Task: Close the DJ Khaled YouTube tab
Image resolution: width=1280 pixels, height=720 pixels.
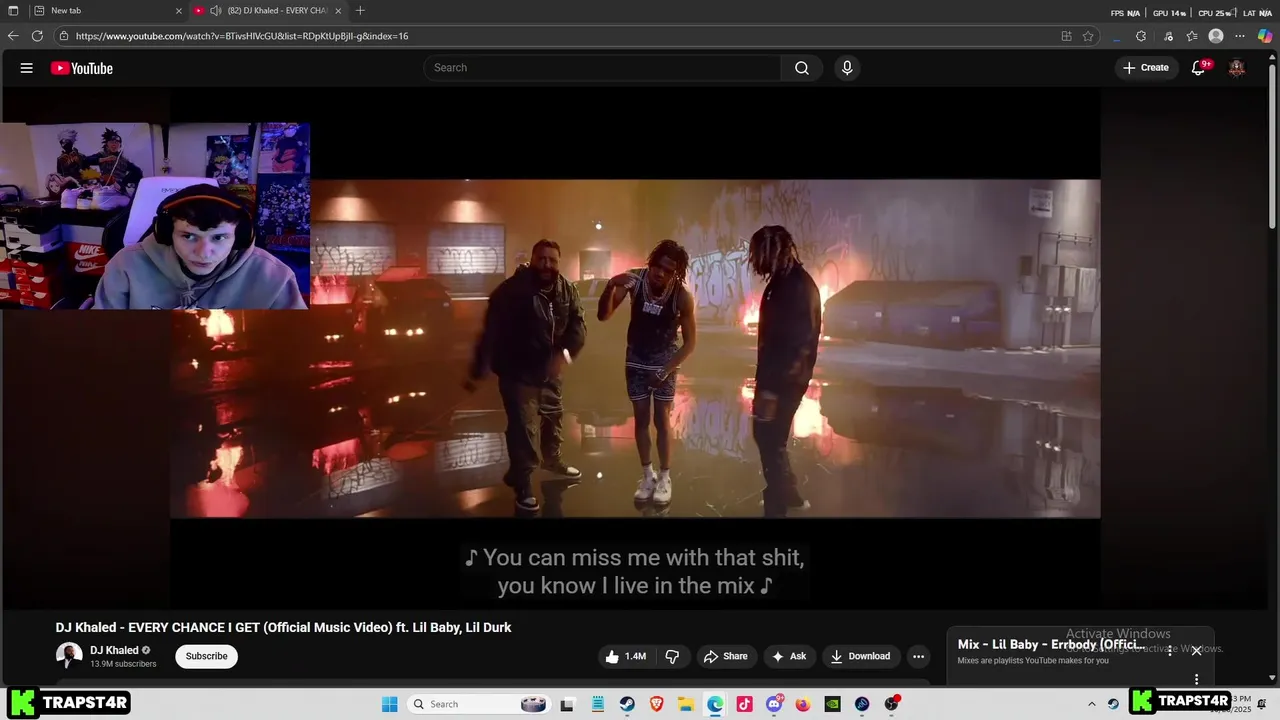Action: point(338,11)
